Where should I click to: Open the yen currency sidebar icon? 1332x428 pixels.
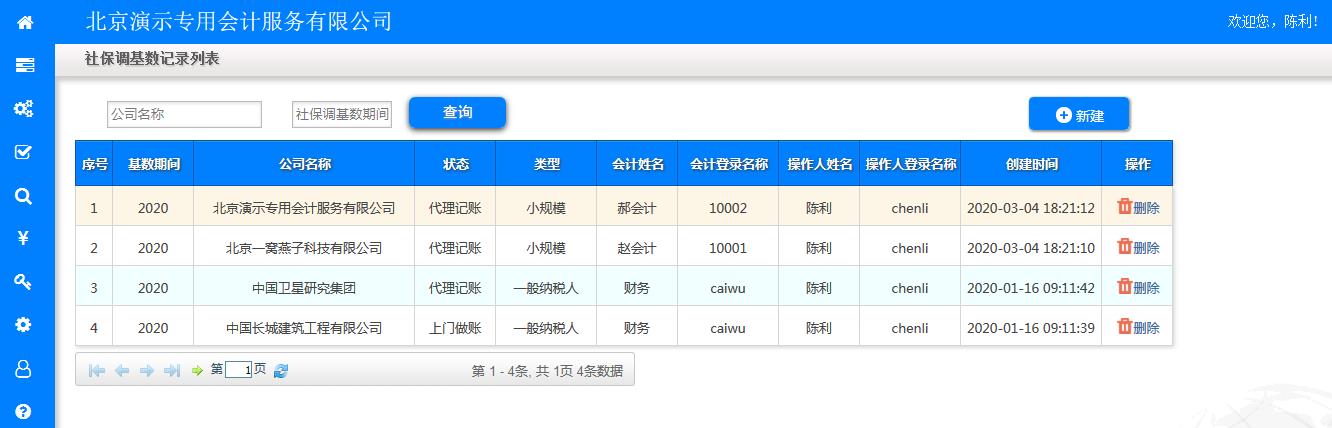pyautogui.click(x=23, y=238)
